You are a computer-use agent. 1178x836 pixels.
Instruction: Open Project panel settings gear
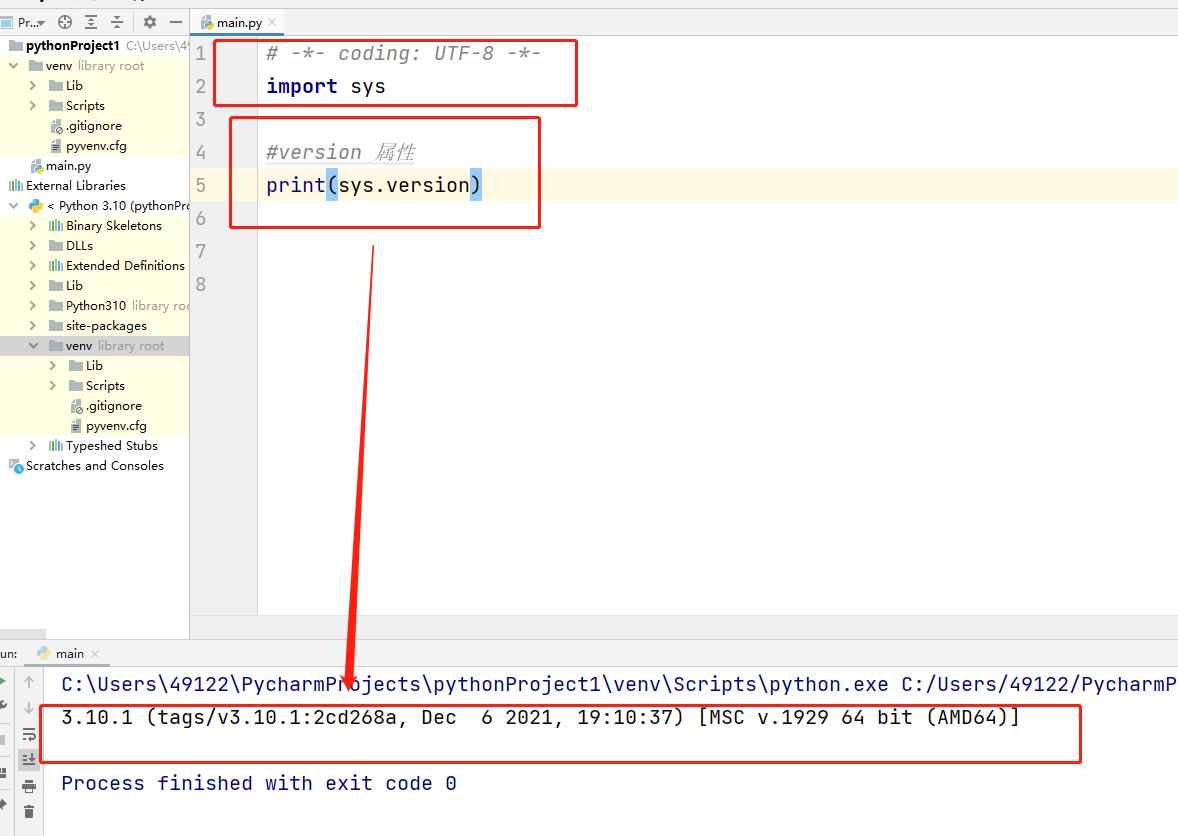point(150,23)
